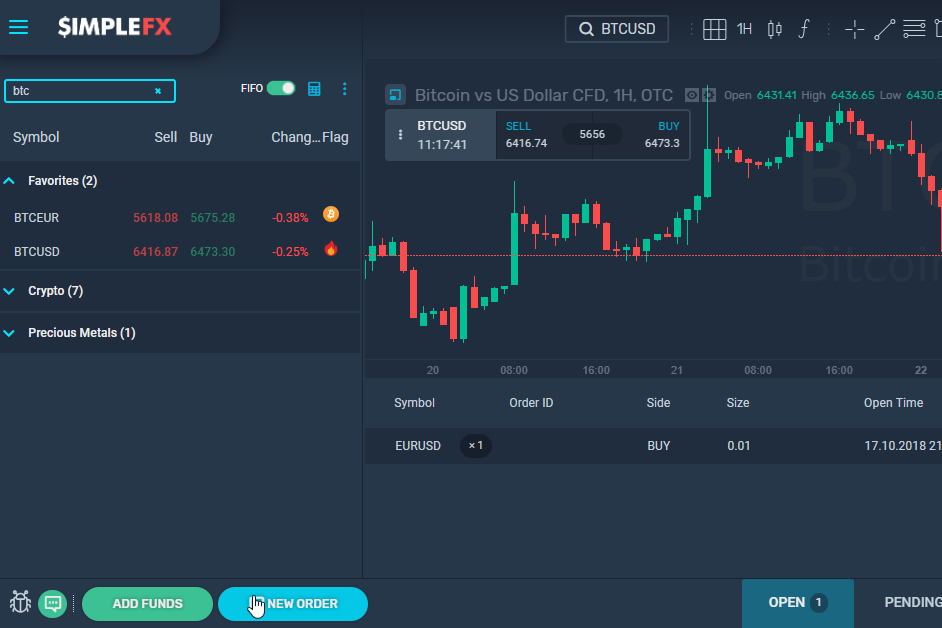This screenshot has height=628, width=942.
Task: Switch to the Open orders tab
Action: point(797,603)
